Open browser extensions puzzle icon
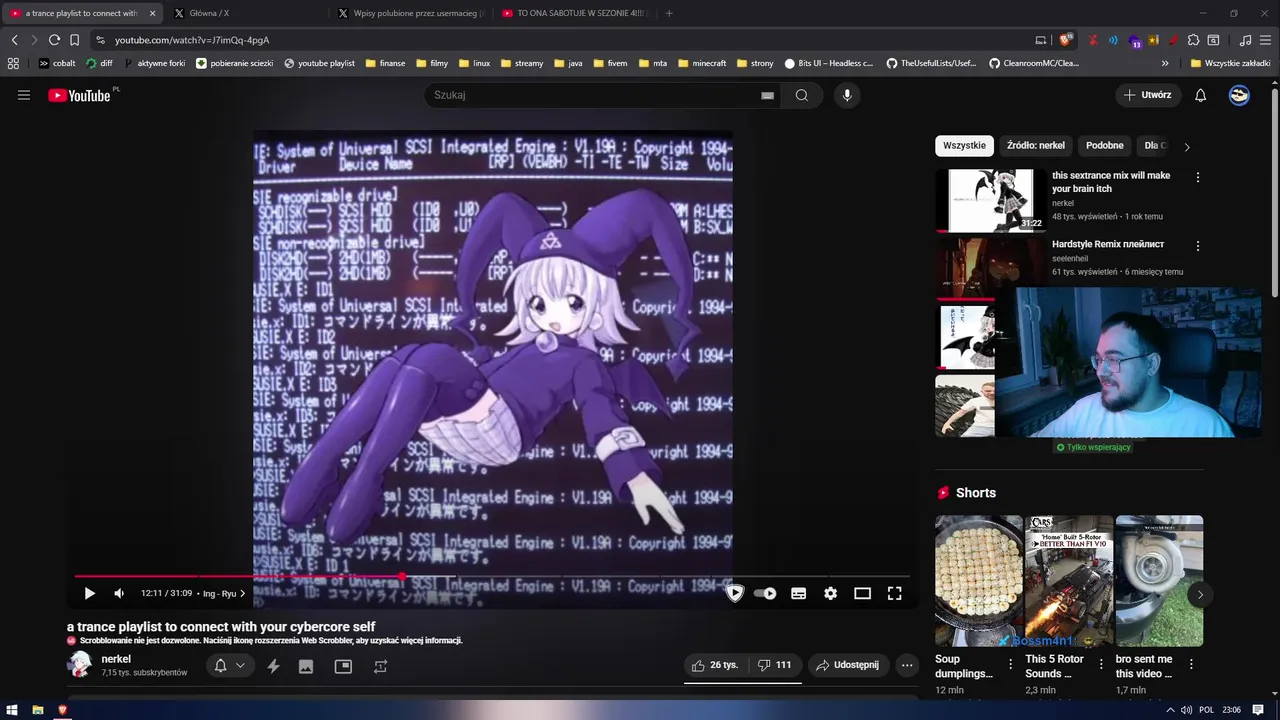Viewport: 1280px width, 720px height. pyautogui.click(x=1193, y=40)
